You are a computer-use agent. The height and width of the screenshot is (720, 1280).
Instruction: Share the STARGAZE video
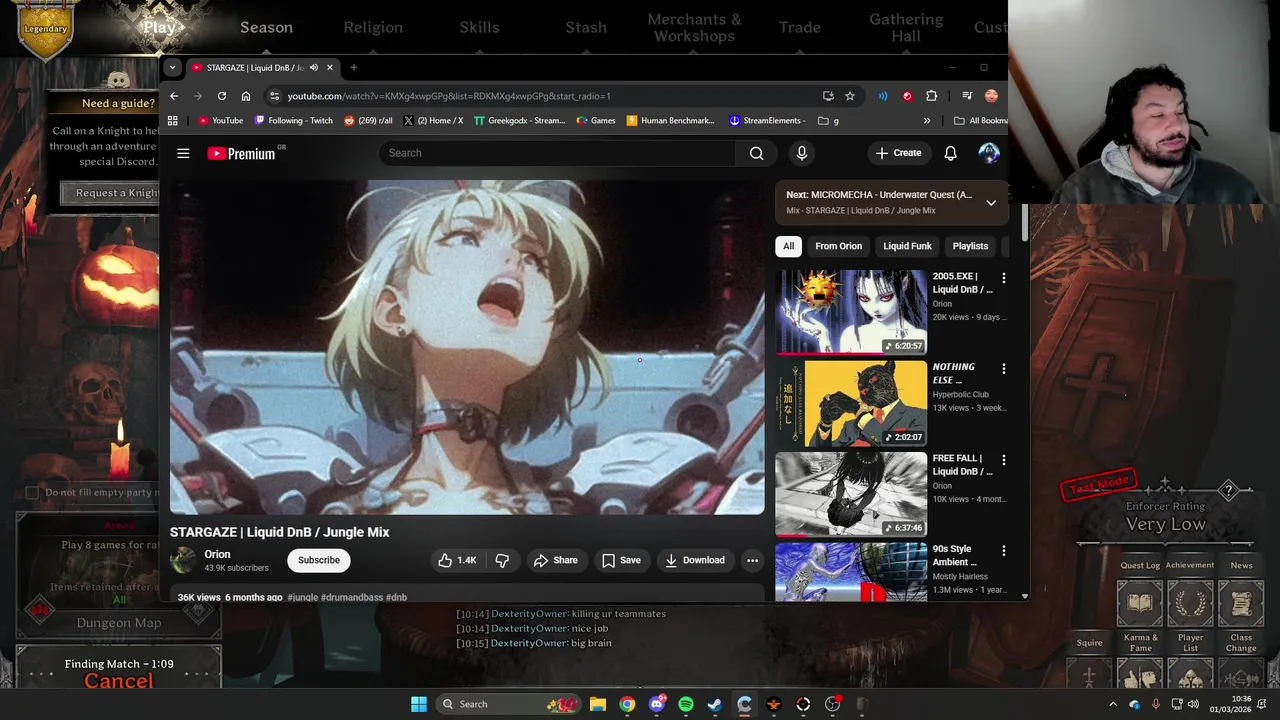click(x=556, y=560)
